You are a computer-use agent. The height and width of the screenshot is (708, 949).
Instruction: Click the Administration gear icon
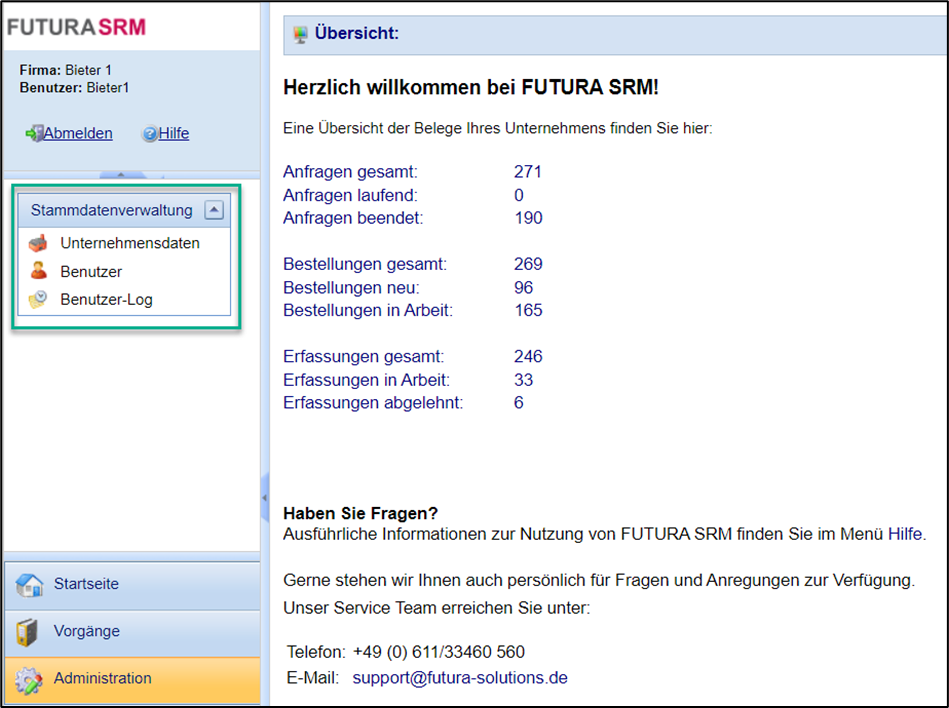28,679
